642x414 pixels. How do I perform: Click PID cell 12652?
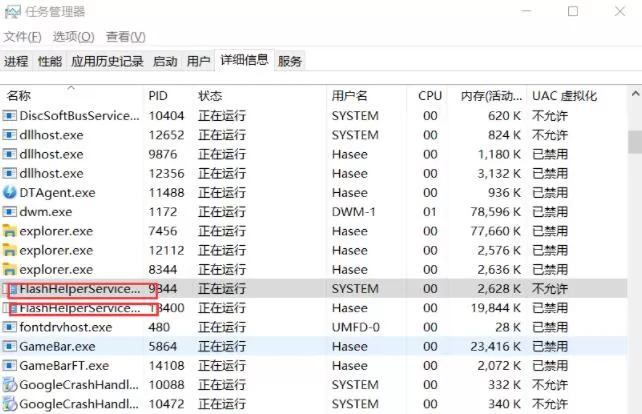coord(166,135)
